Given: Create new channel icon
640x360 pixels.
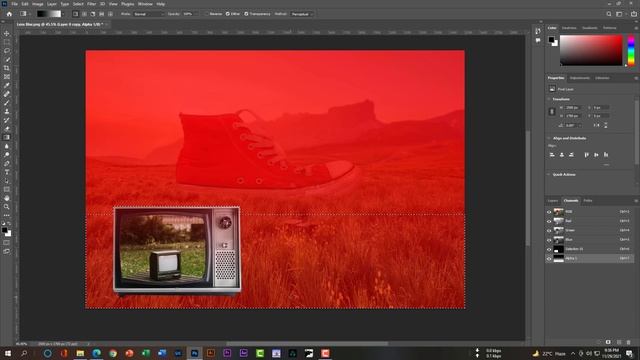Looking at the screenshot, I should (x=619, y=342).
